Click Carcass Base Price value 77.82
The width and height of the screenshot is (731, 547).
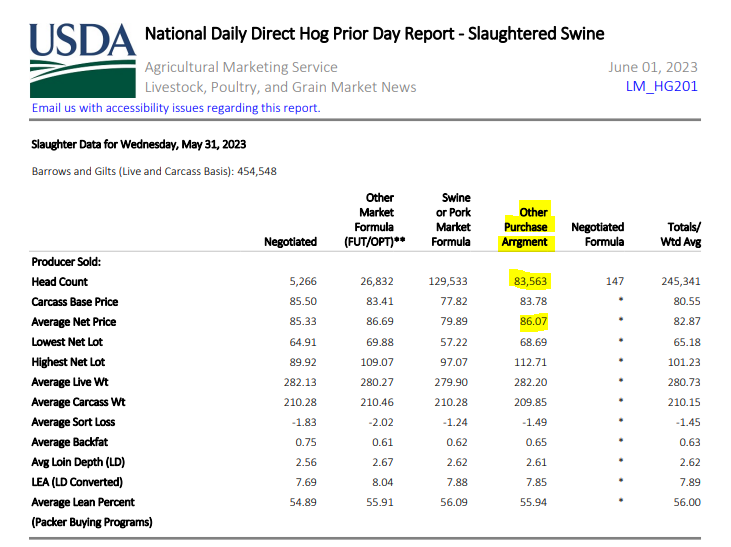[454, 301]
